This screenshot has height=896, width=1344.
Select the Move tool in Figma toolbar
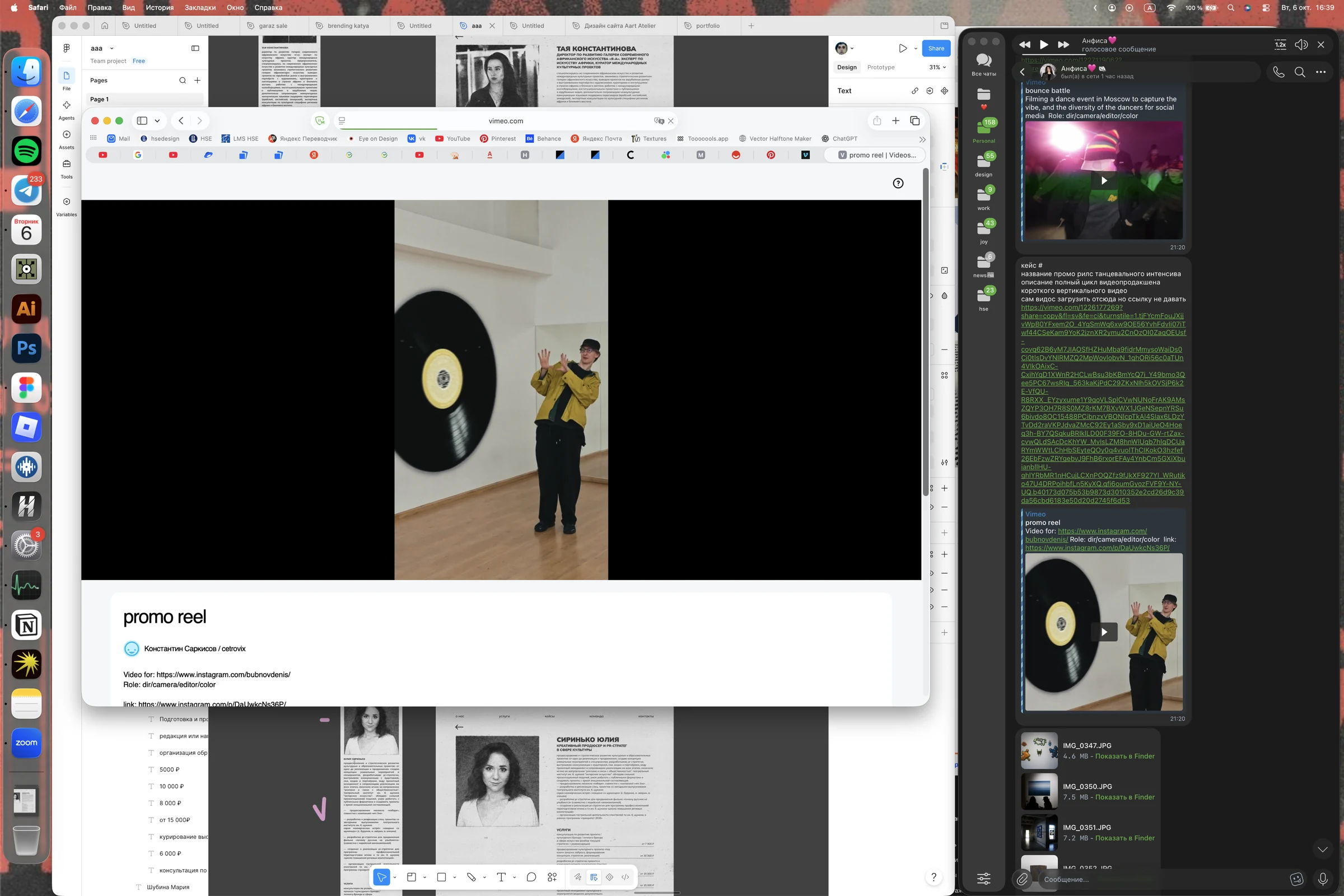click(x=381, y=877)
